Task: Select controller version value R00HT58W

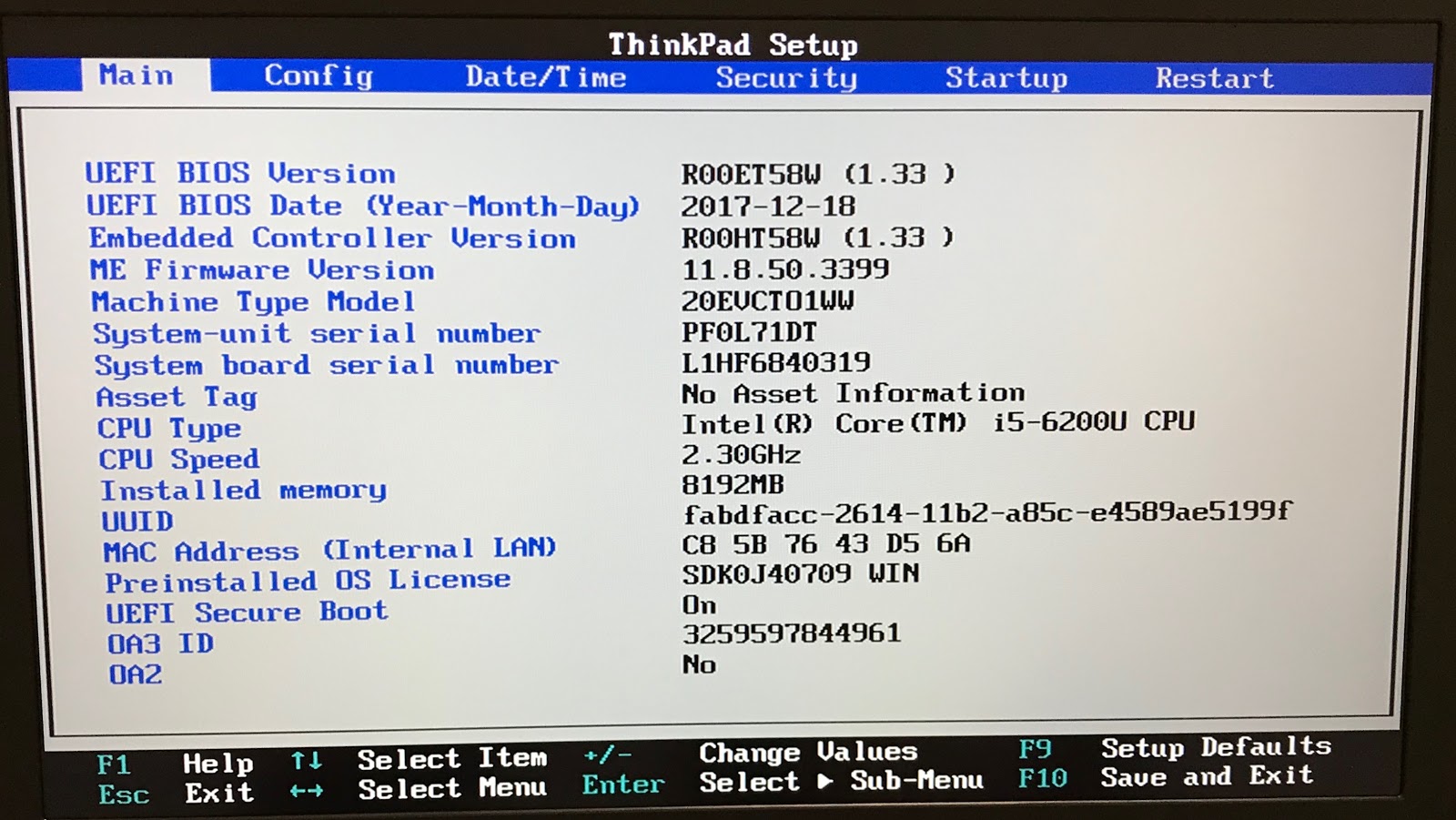Action: 818,238
